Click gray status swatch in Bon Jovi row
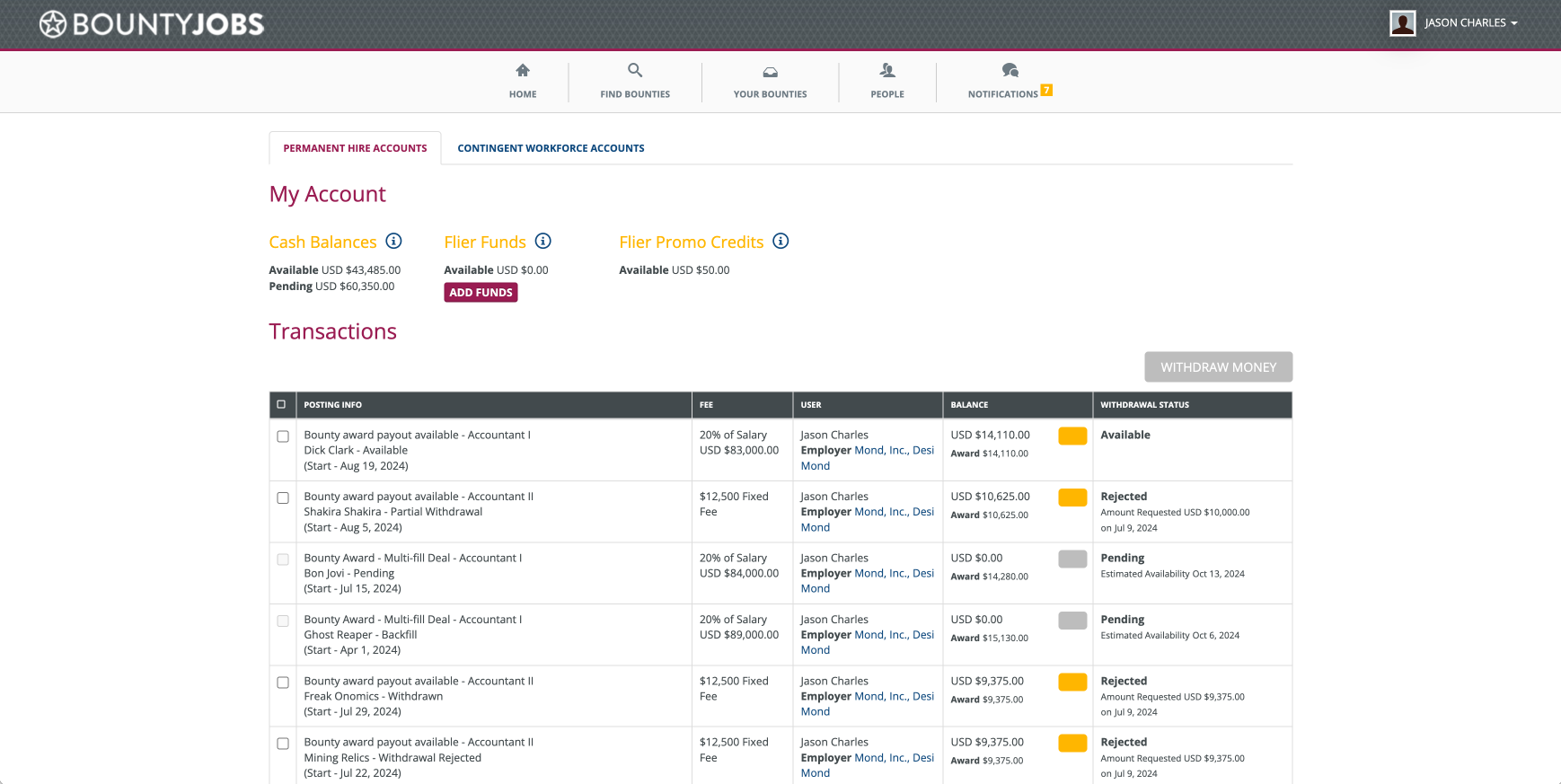1561x784 pixels. pyautogui.click(x=1072, y=559)
